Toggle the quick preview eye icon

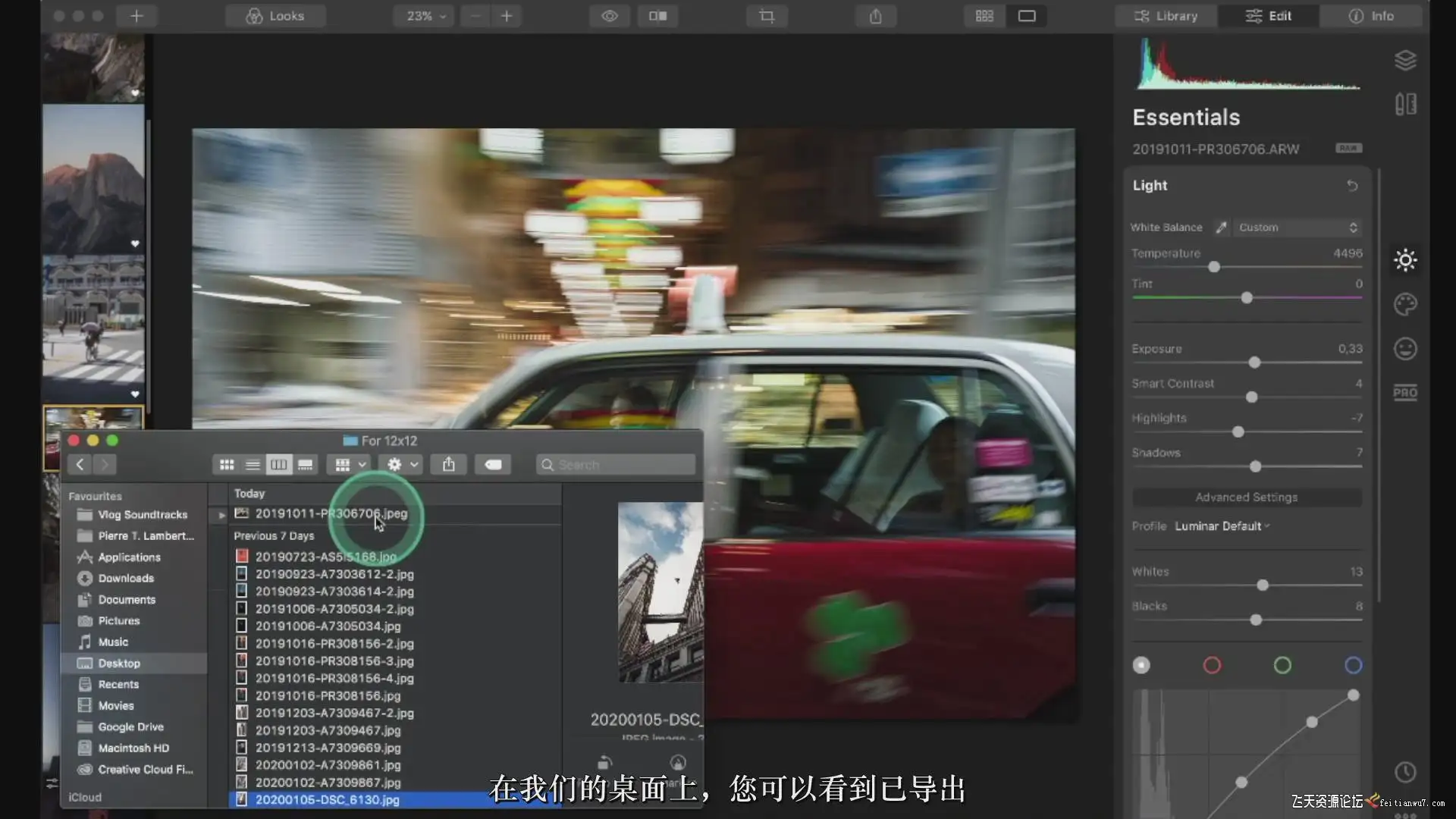610,16
